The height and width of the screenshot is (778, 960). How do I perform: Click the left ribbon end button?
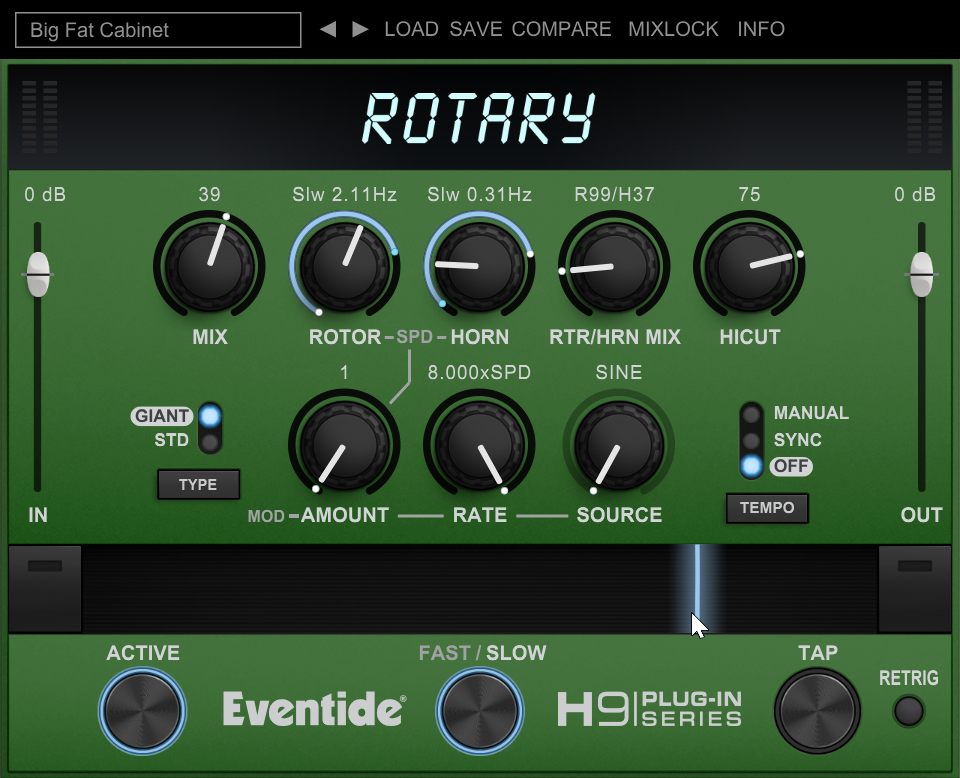click(x=45, y=588)
